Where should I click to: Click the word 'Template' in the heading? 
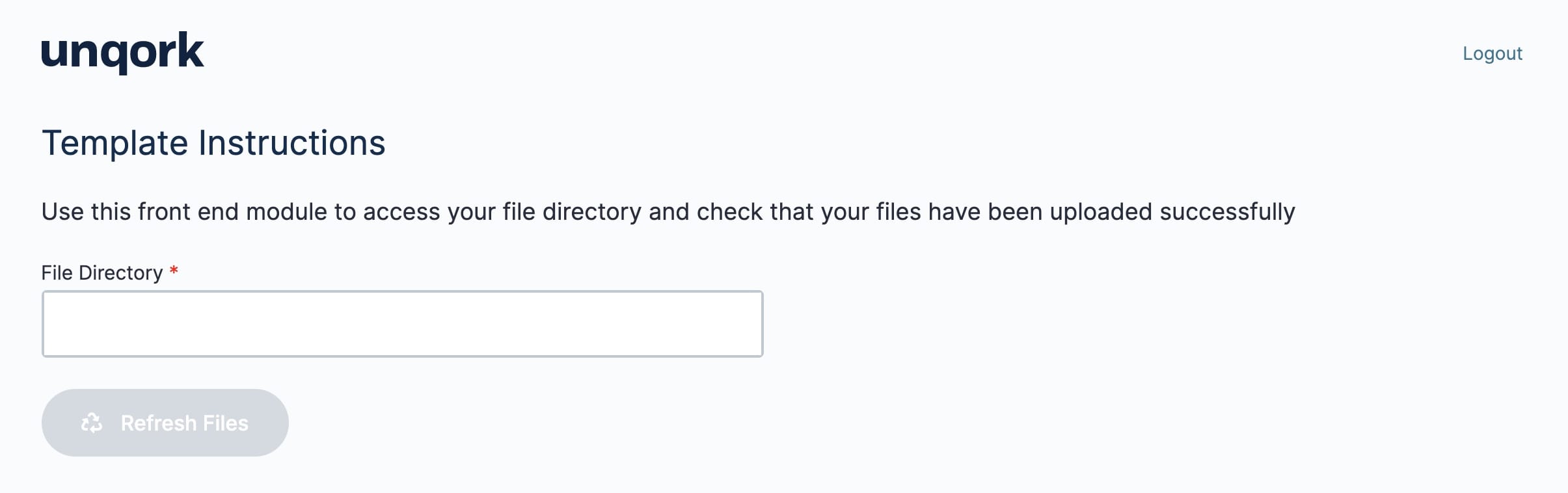pos(115,142)
